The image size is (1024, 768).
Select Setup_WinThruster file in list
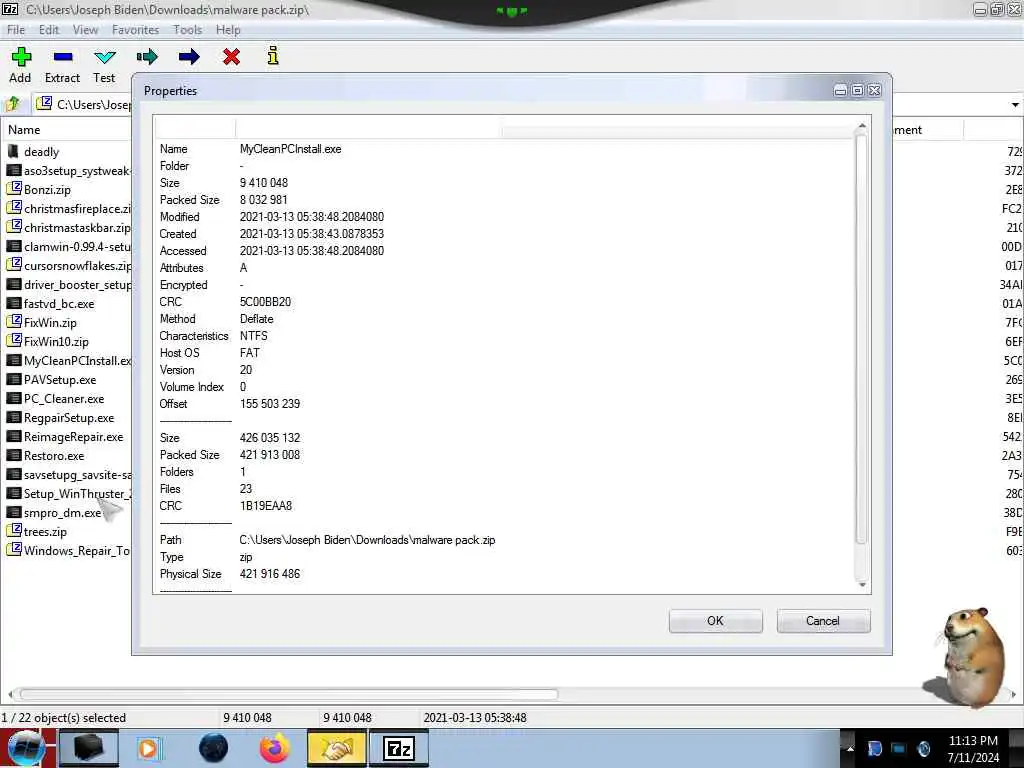[77, 494]
